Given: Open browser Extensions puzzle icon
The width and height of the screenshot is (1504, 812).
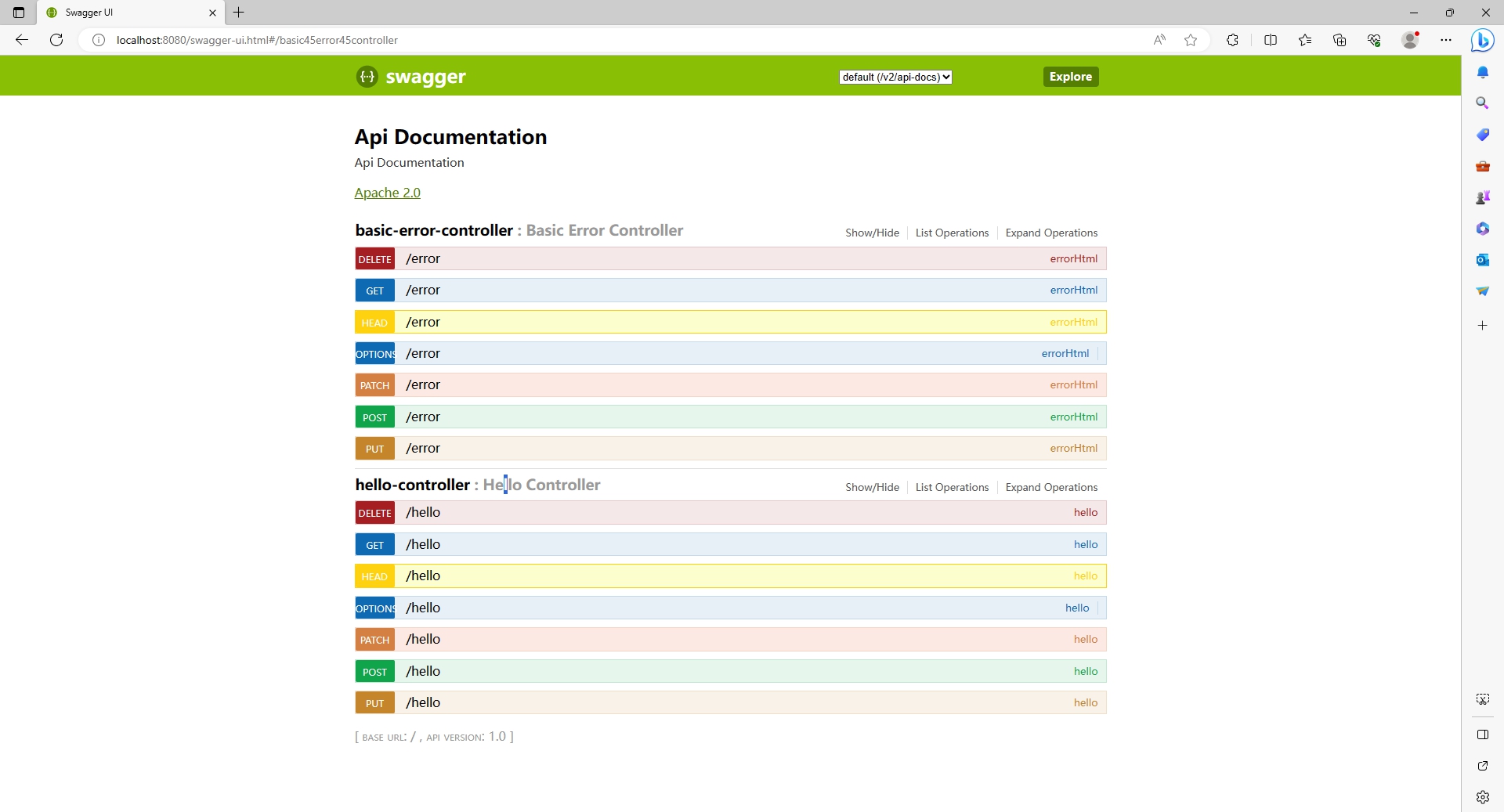Looking at the screenshot, I should pyautogui.click(x=1232, y=40).
